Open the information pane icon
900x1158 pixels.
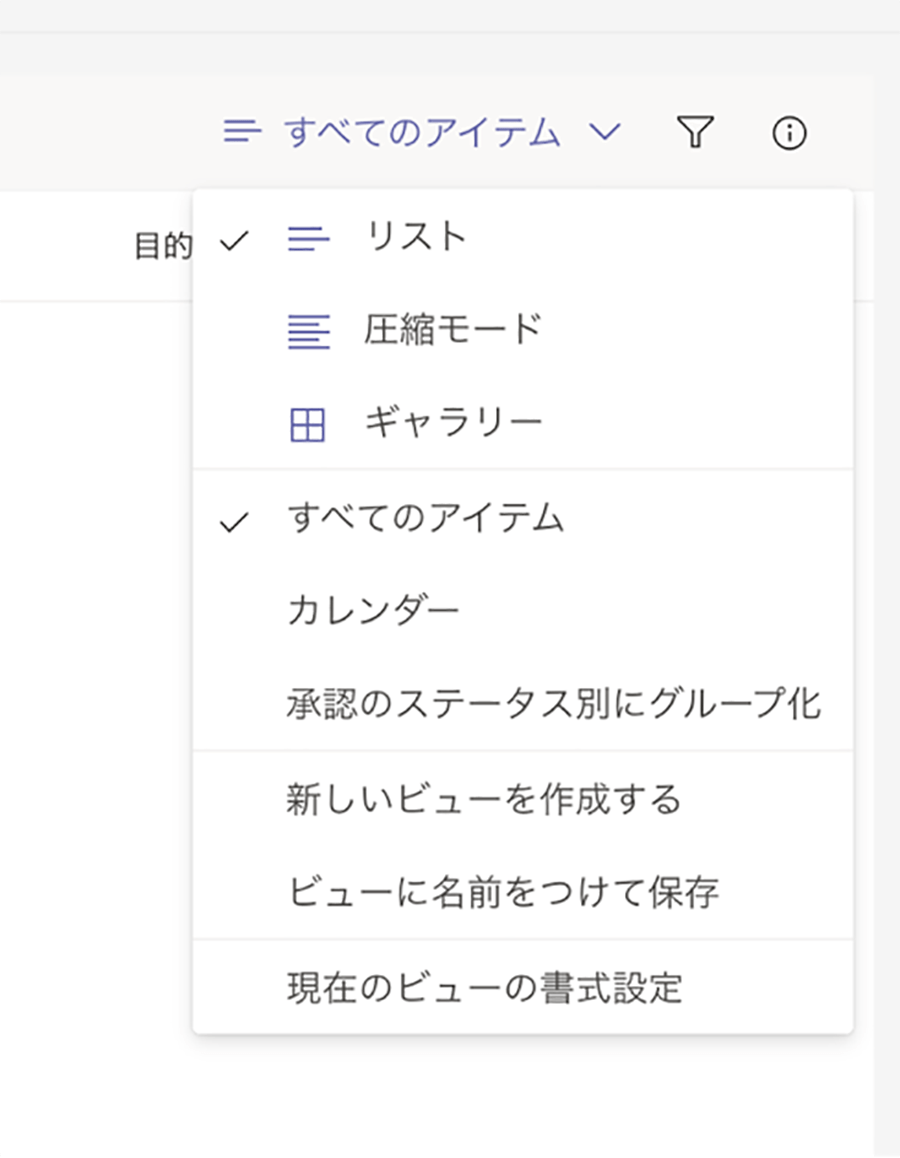coord(789,132)
